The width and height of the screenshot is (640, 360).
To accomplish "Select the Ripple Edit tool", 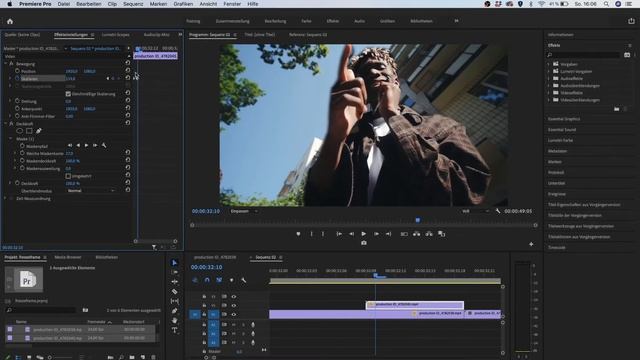I will [x=174, y=282].
